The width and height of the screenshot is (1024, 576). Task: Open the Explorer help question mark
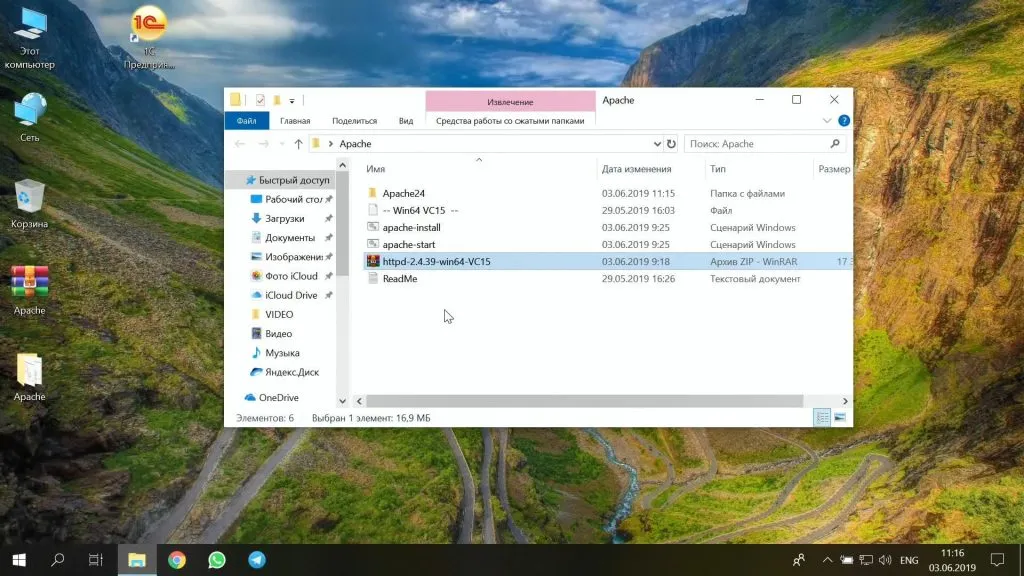(x=844, y=121)
